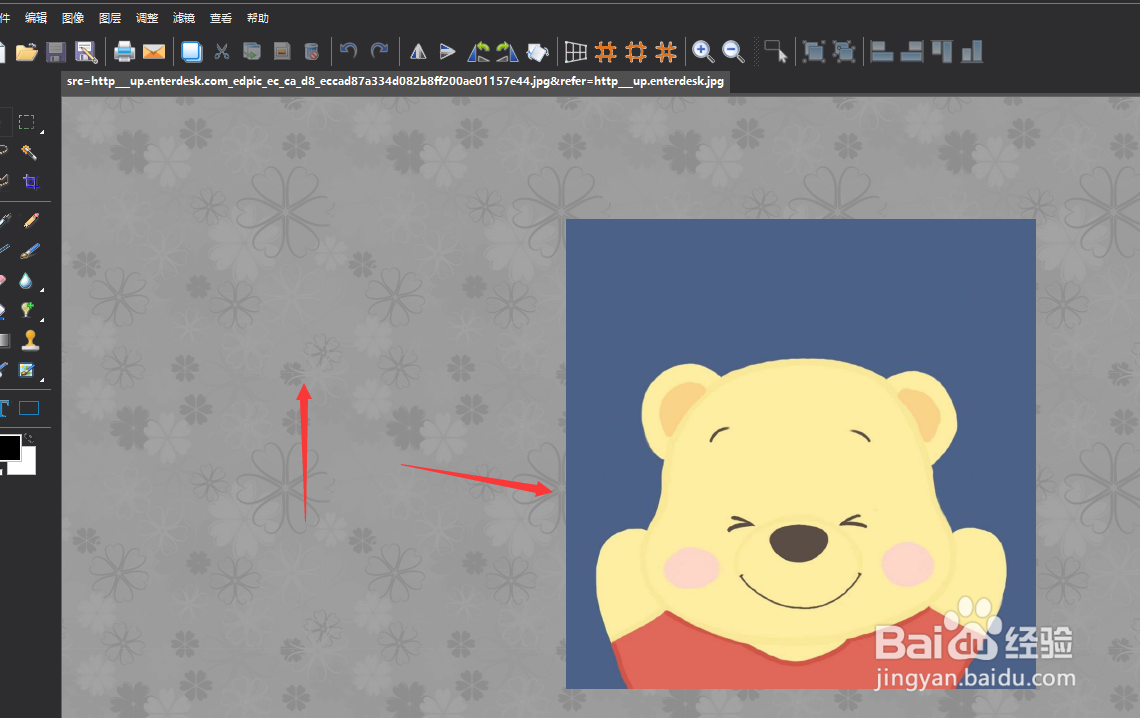The width and height of the screenshot is (1140, 718).
Task: Click the second orange grid icon
Action: 635,52
